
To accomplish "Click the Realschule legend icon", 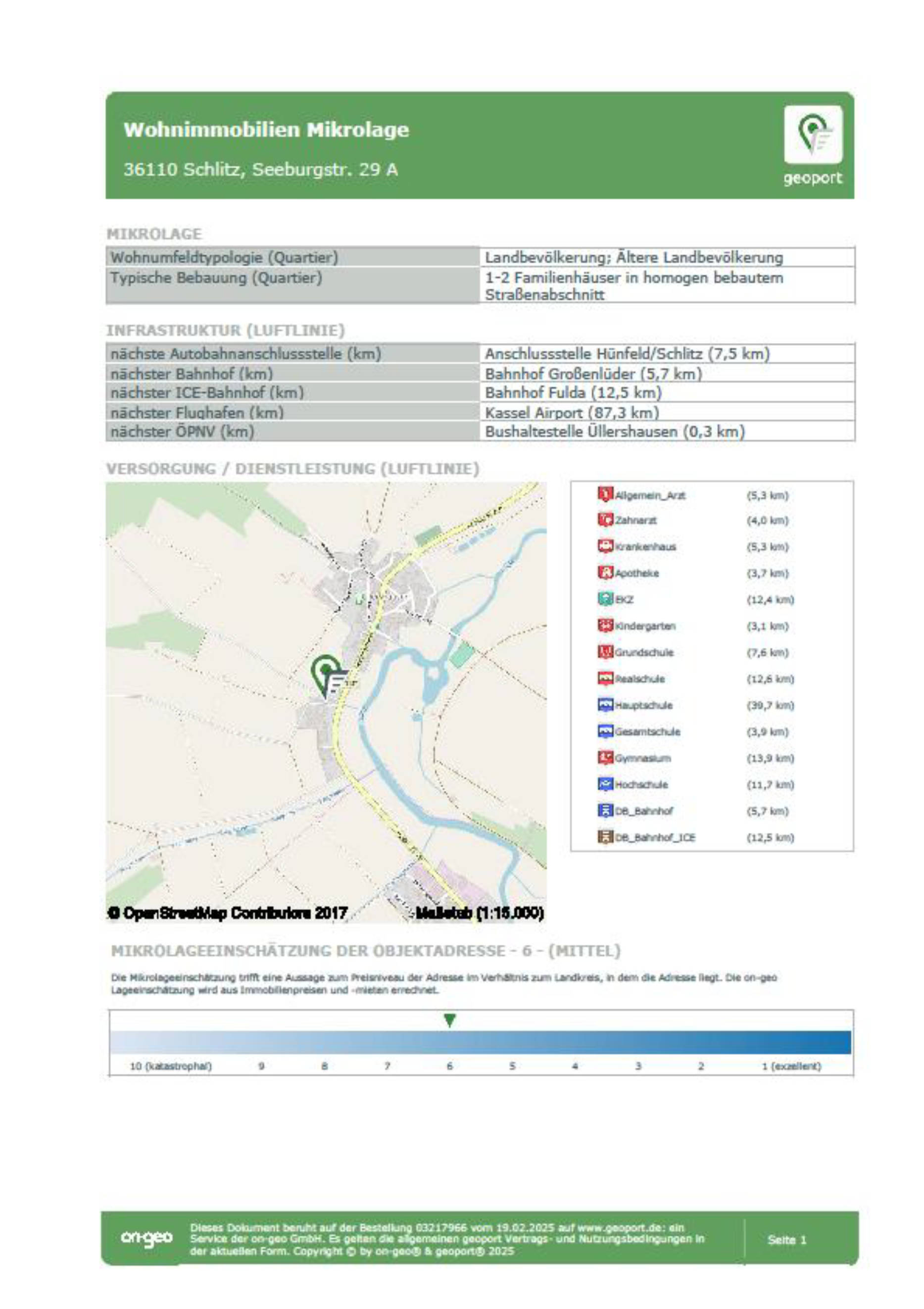I will point(604,679).
